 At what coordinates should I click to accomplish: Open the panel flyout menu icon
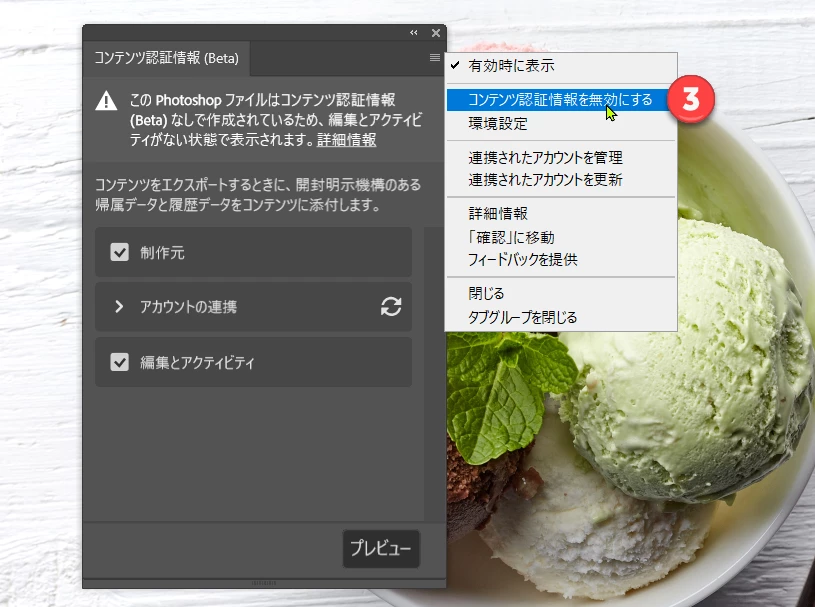click(435, 58)
